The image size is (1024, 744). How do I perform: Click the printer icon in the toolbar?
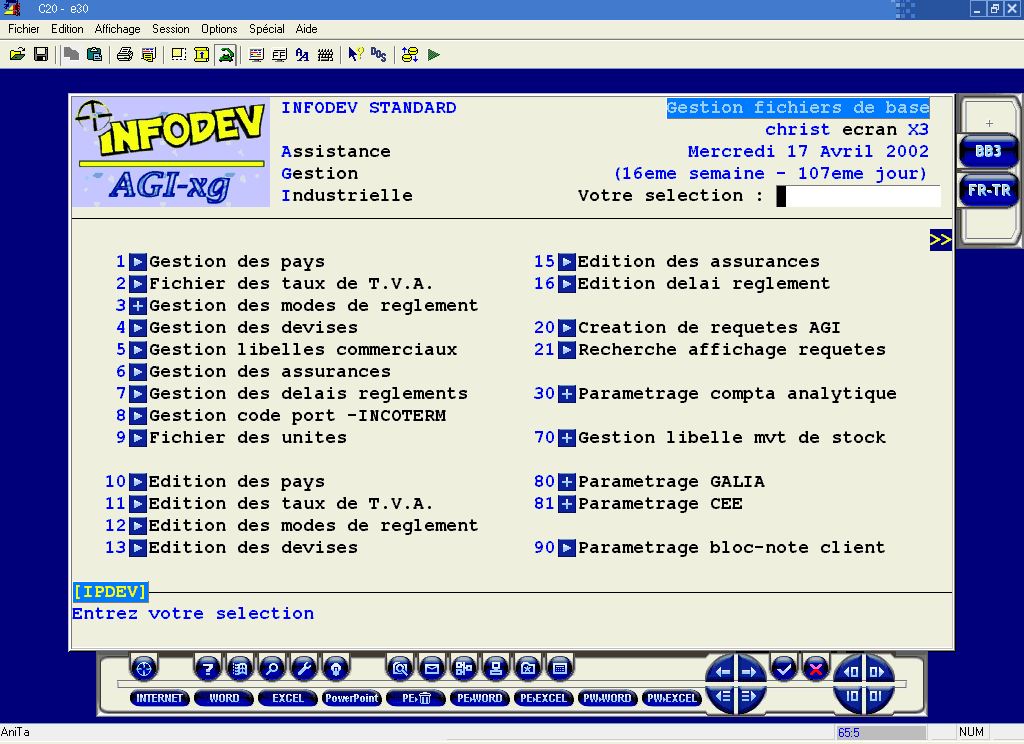point(125,54)
